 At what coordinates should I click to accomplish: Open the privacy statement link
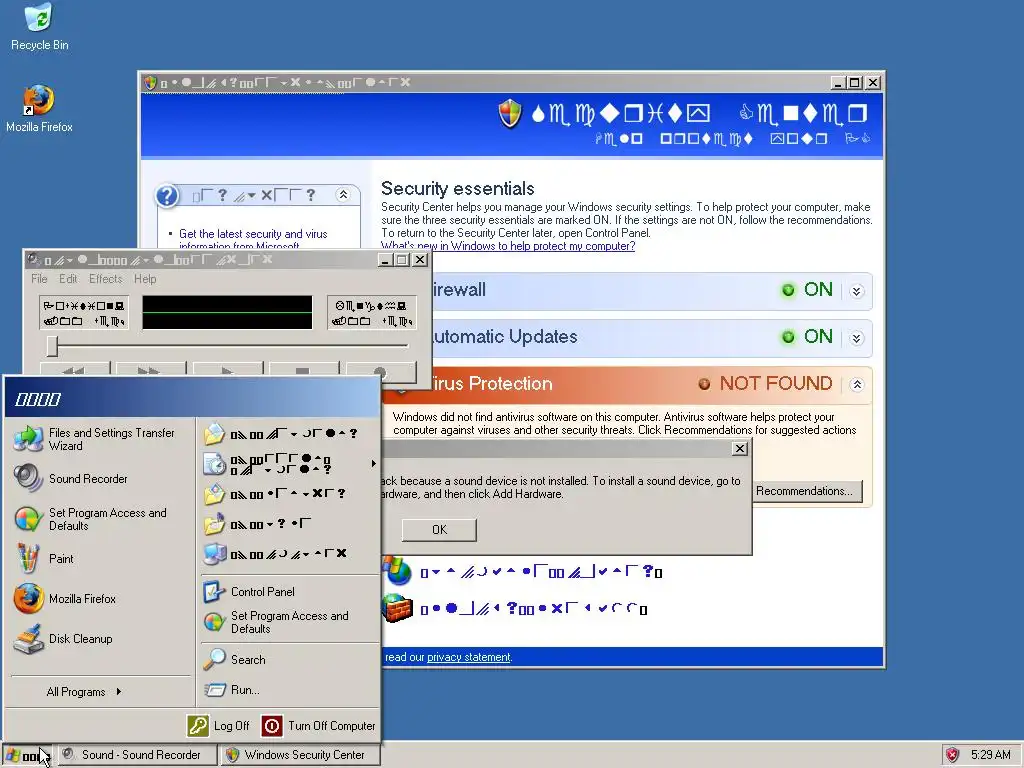468,657
